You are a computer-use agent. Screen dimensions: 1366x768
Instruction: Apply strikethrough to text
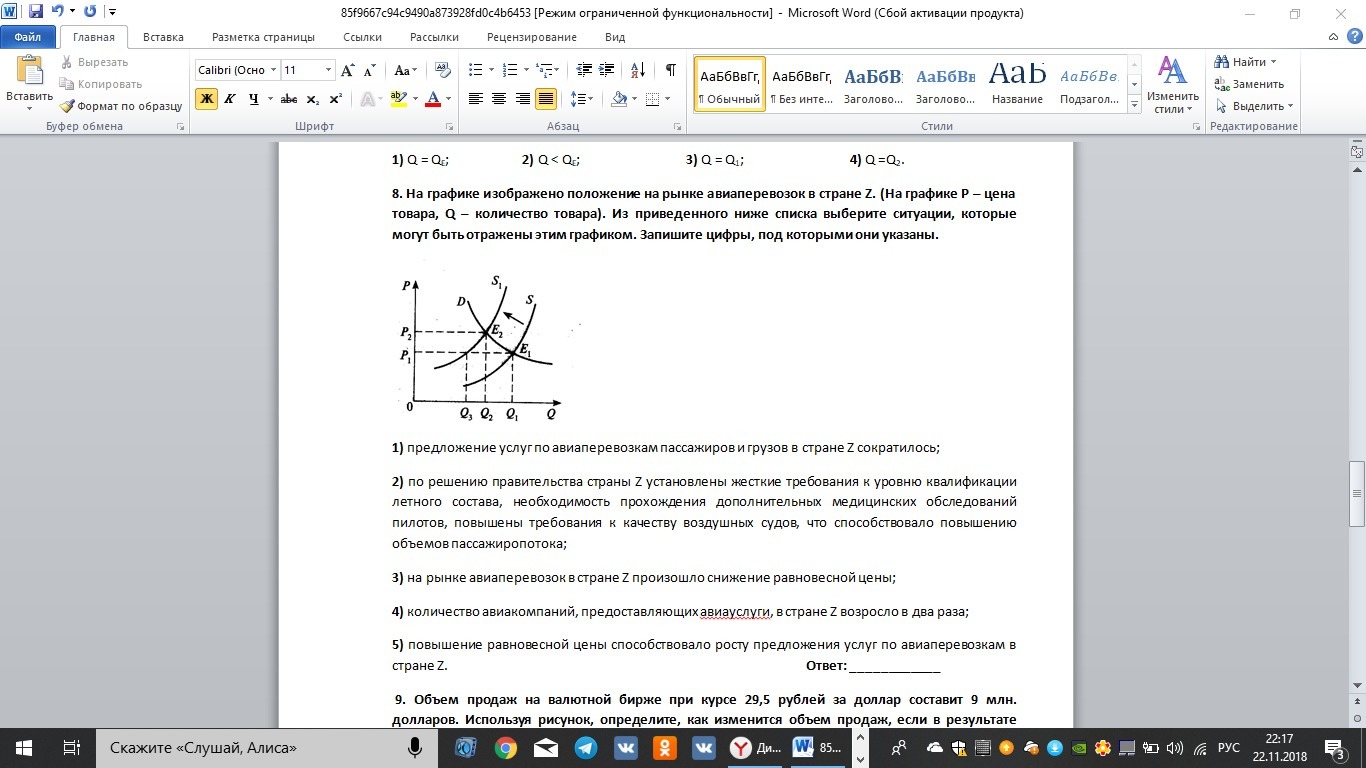289,99
